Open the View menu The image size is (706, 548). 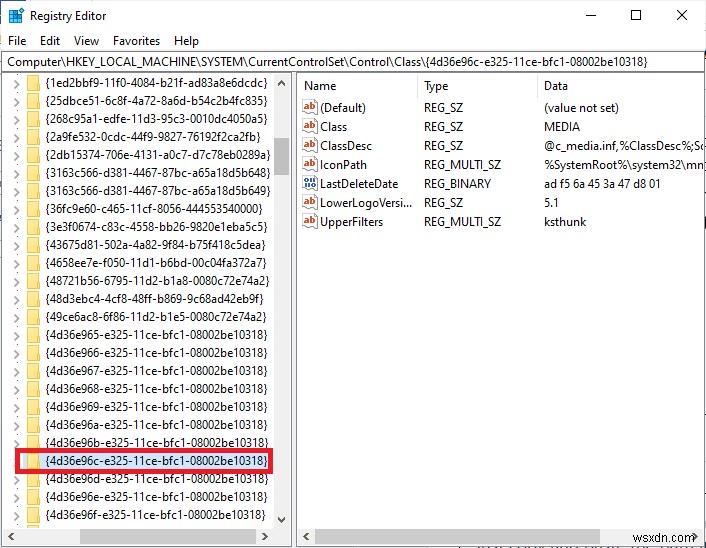tap(86, 41)
